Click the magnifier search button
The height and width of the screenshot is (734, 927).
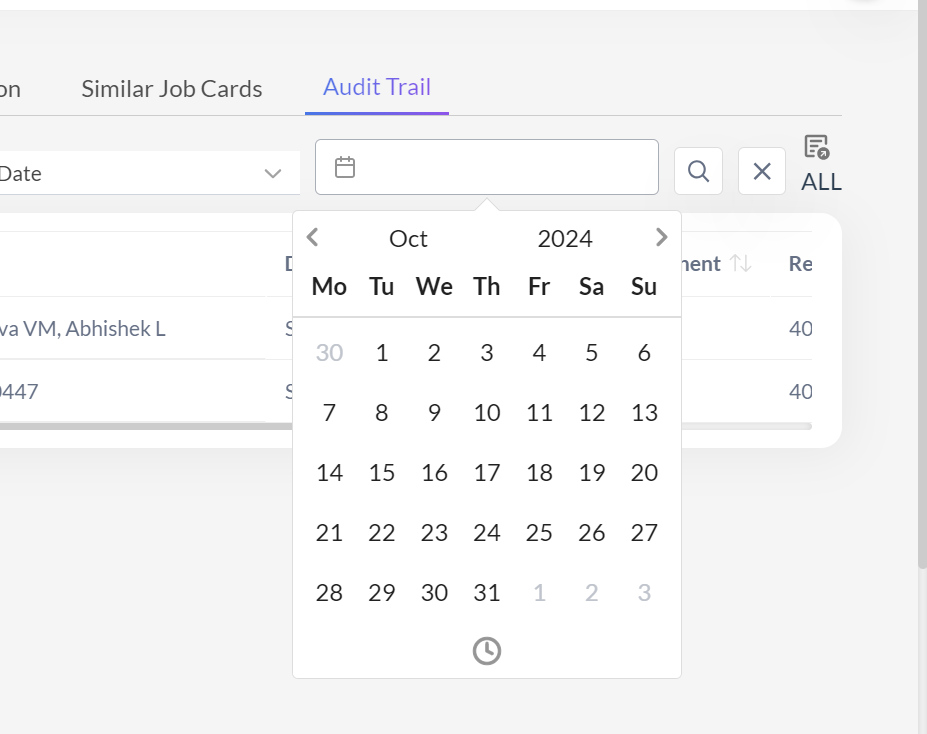(x=698, y=171)
